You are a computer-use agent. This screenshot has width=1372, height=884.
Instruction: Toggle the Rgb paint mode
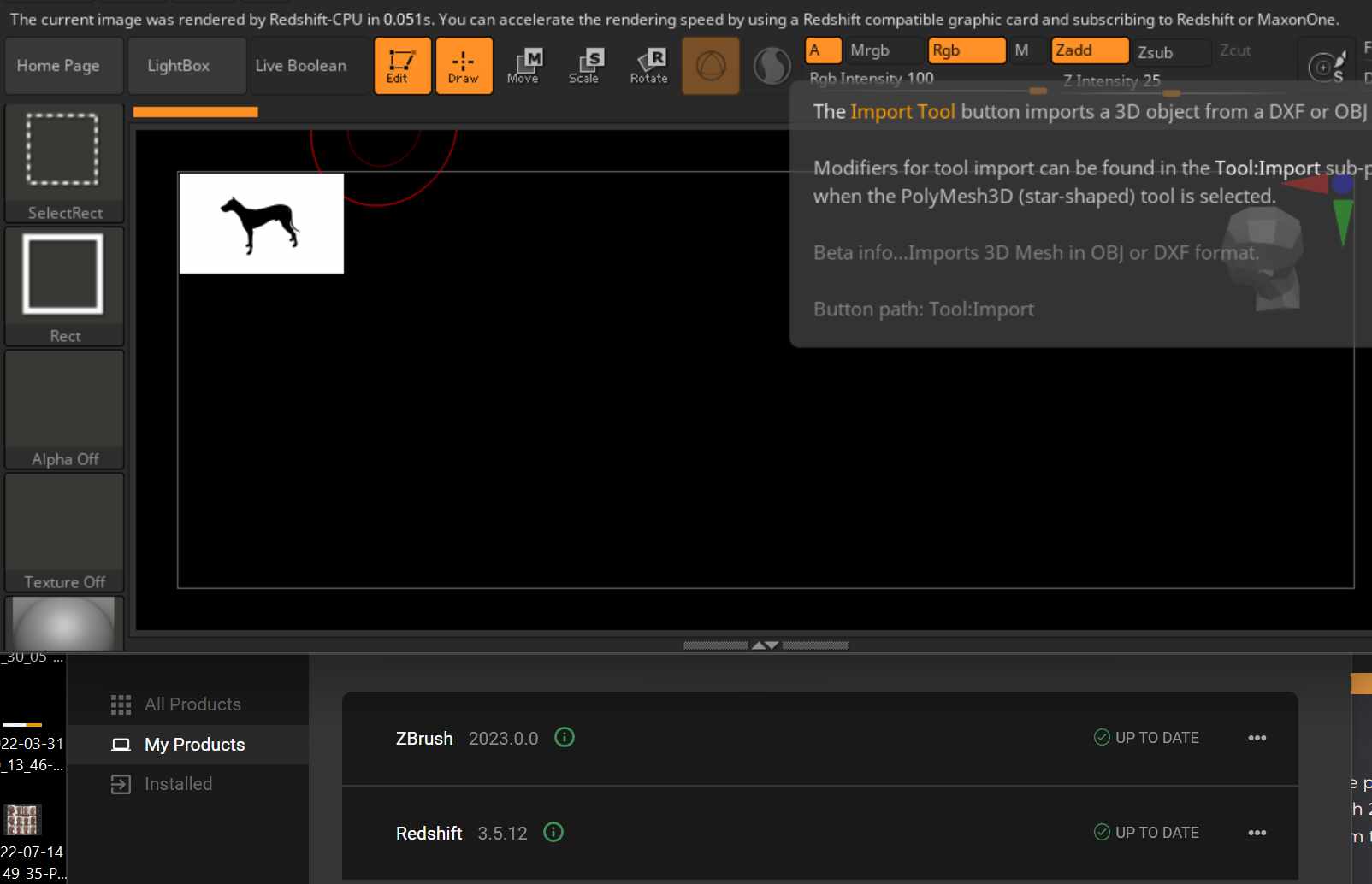pyautogui.click(x=966, y=50)
